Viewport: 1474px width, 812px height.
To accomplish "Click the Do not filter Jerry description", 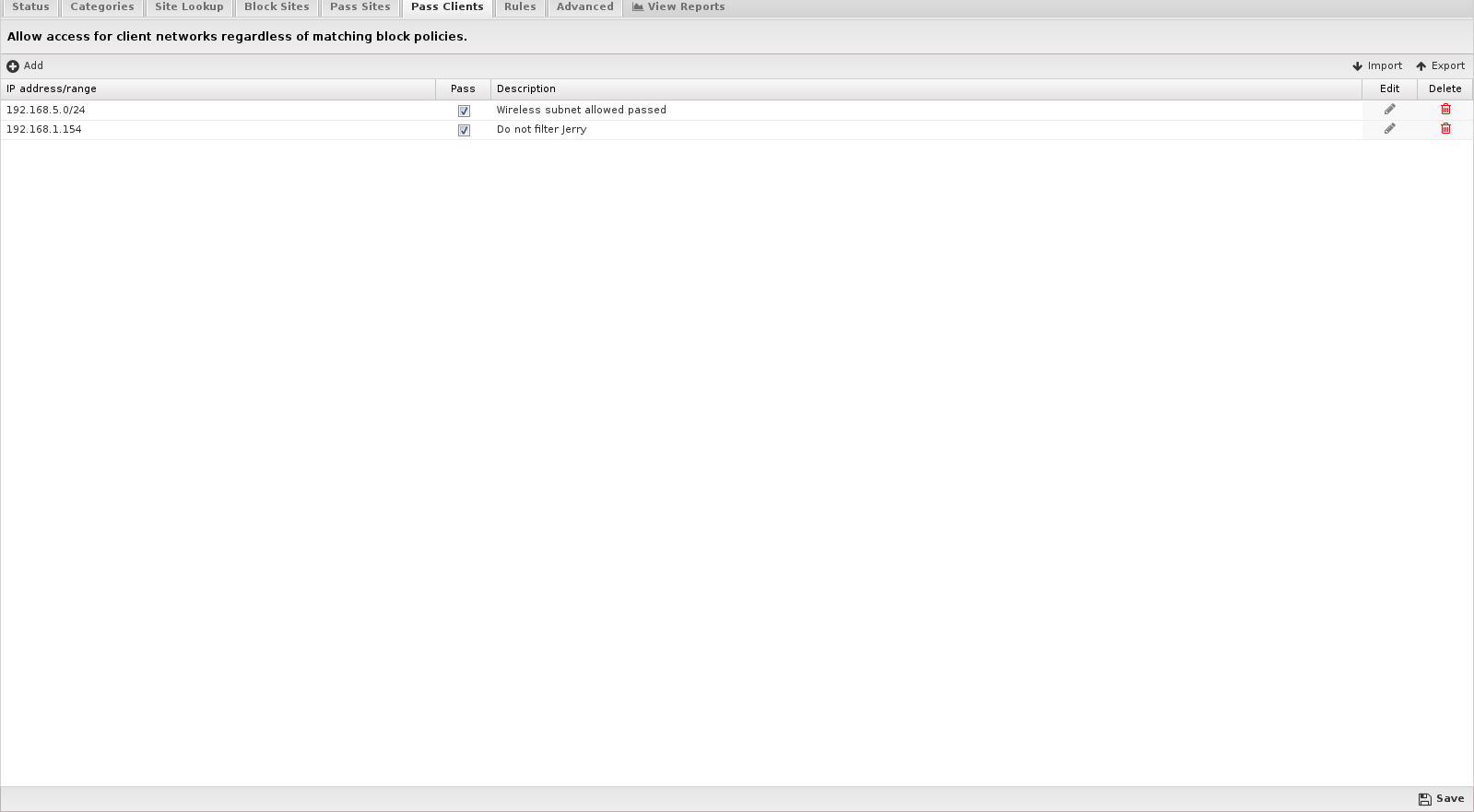I will coord(542,130).
